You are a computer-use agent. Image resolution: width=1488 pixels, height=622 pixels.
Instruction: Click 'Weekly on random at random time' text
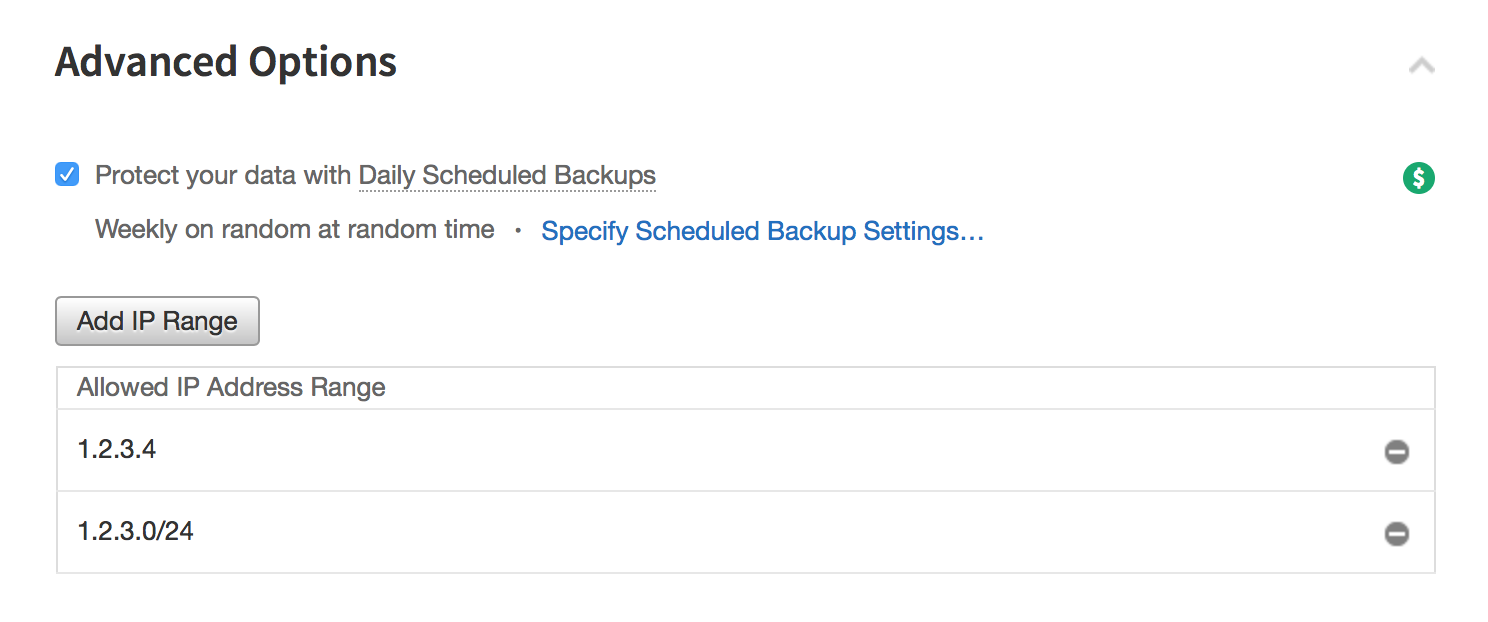pyautogui.click(x=294, y=229)
